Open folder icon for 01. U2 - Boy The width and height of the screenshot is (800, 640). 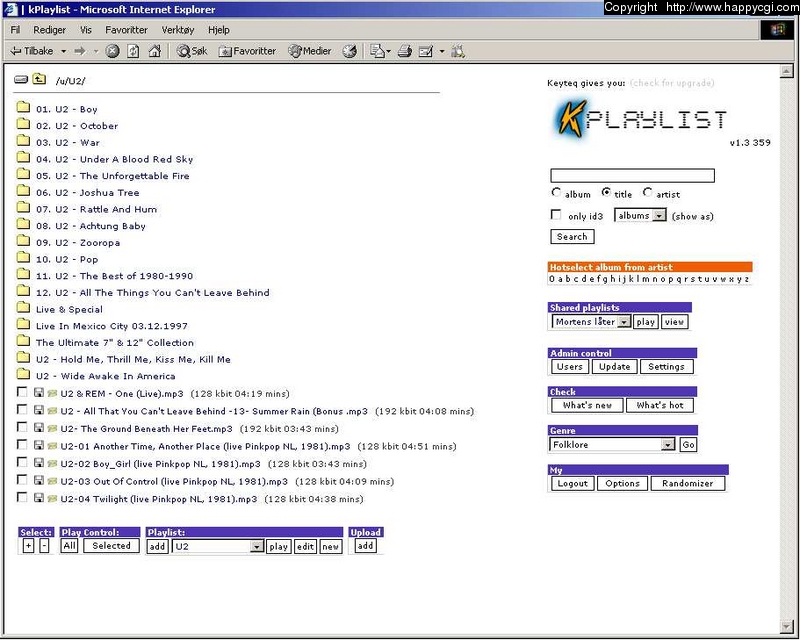point(23,107)
